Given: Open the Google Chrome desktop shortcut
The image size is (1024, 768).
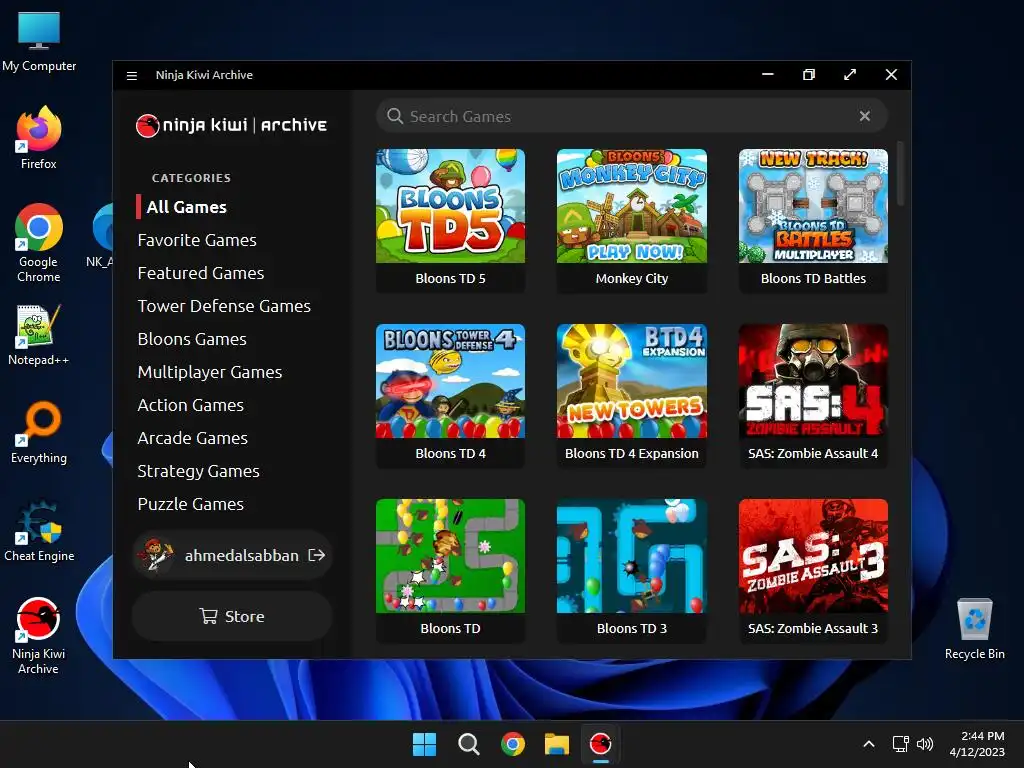Looking at the screenshot, I should pos(39,242).
